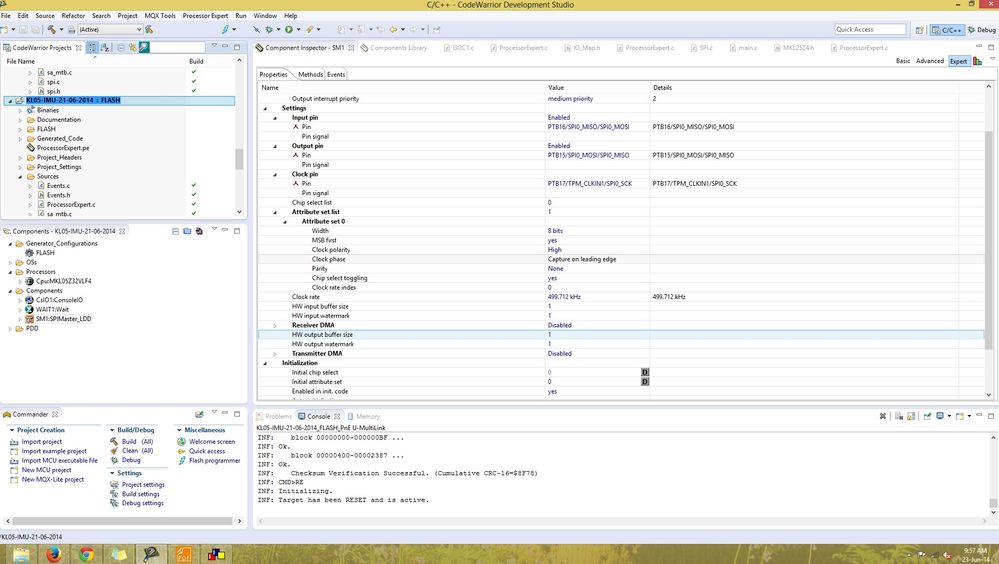999x564 pixels.
Task: Click the green Run button in the toolbar
Action: click(x=289, y=29)
